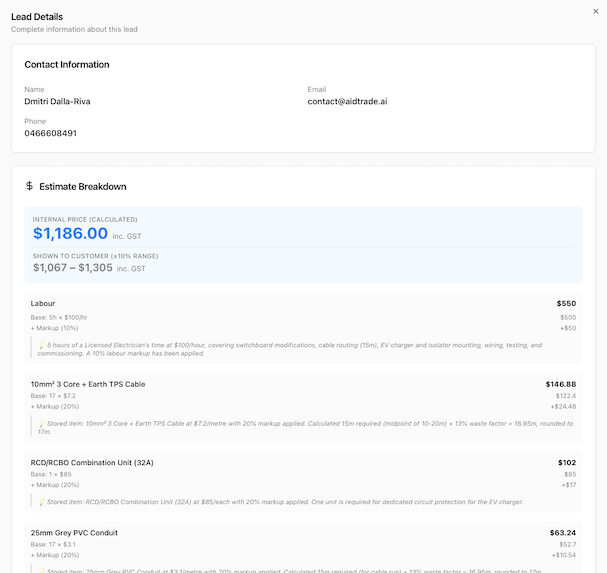Click the PVC Conduit total $63.24
The width and height of the screenshot is (607, 573).
[x=563, y=532]
